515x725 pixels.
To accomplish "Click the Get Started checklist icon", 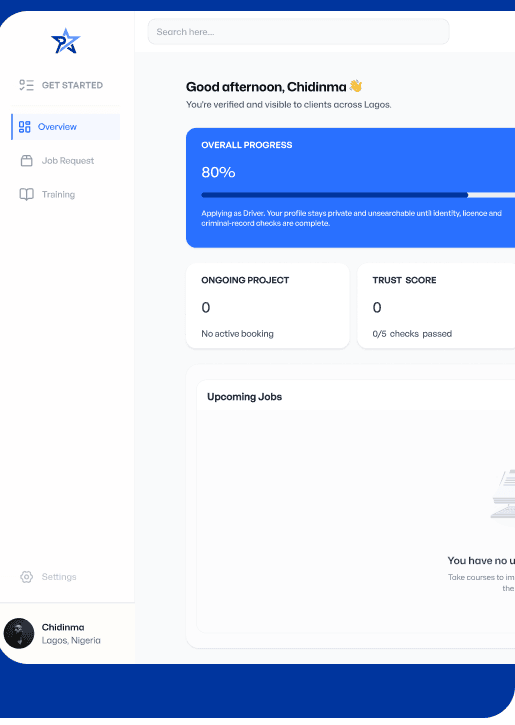I will click(x=26, y=85).
